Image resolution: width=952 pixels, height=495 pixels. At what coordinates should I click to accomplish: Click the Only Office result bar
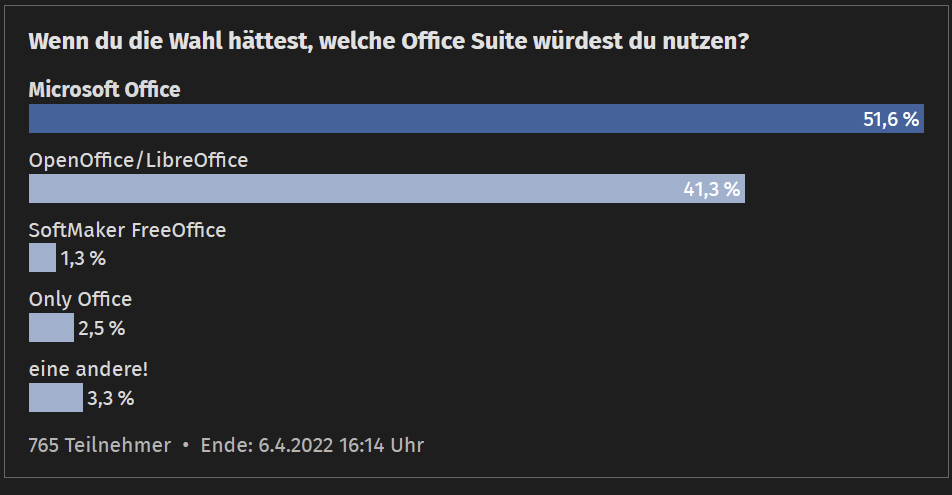coord(51,328)
